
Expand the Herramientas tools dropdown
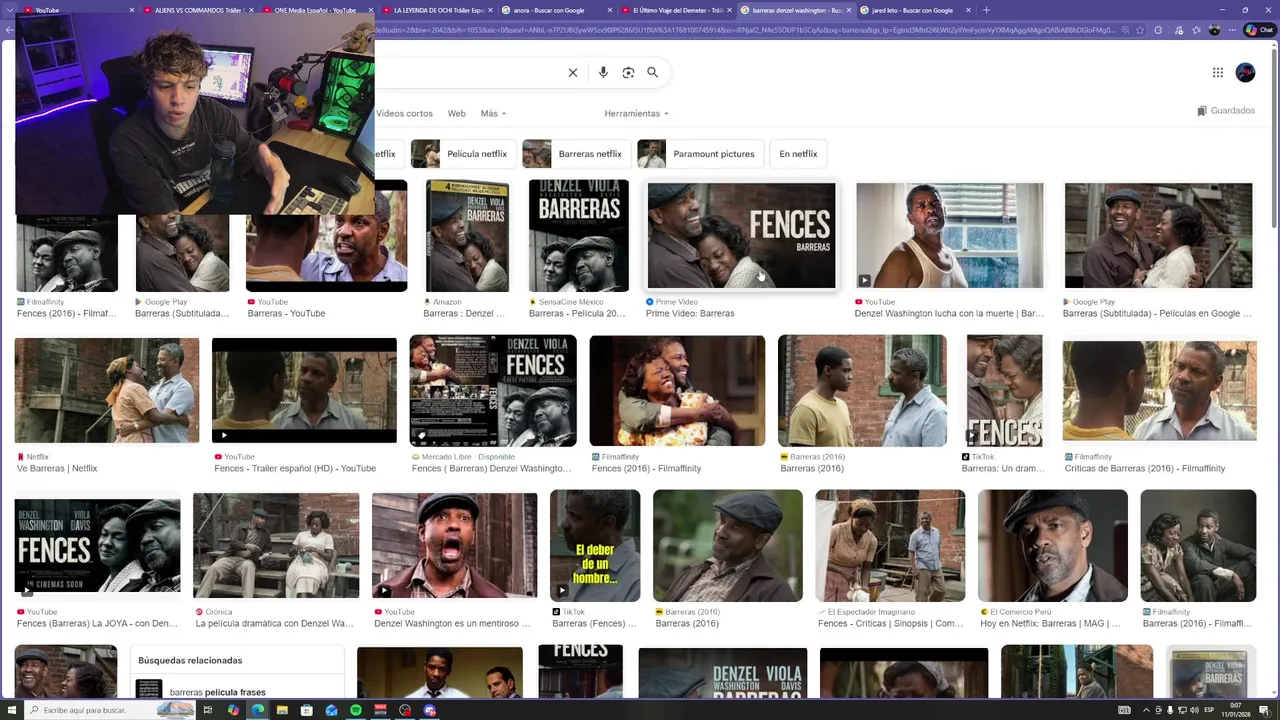[636, 113]
